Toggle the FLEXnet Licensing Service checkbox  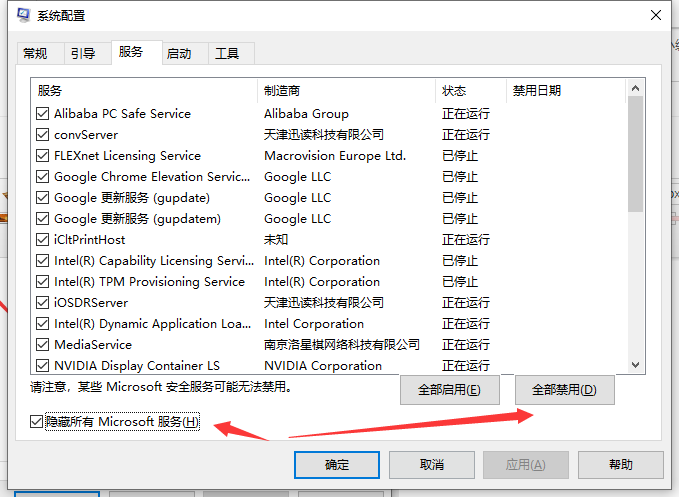(43, 156)
